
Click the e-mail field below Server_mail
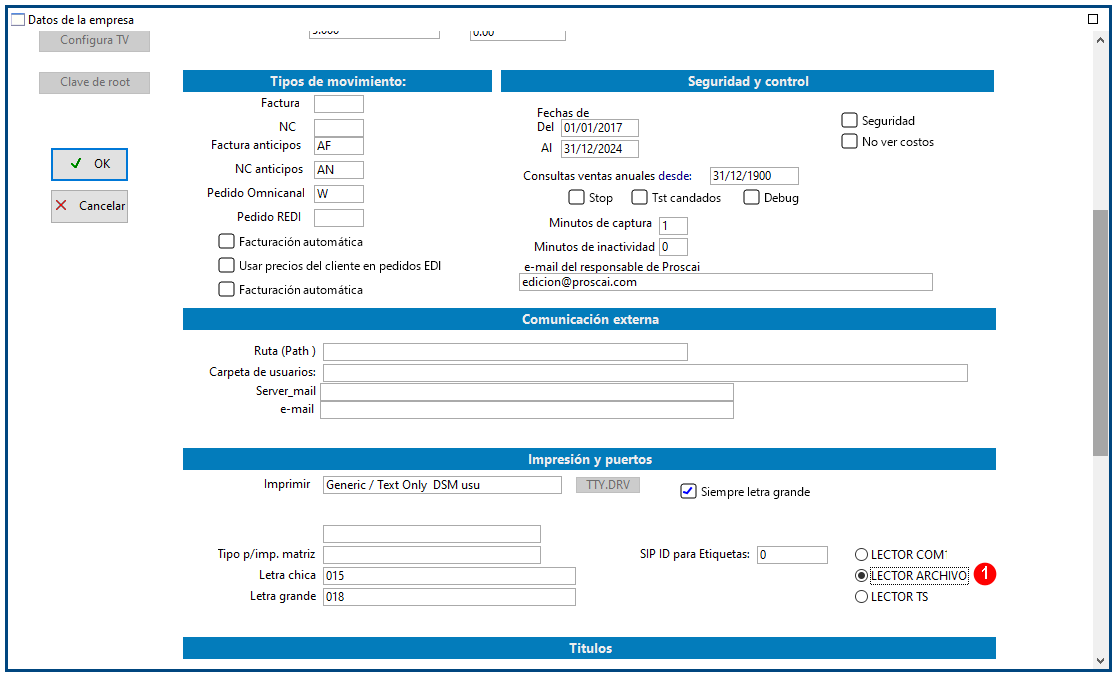[526, 410]
